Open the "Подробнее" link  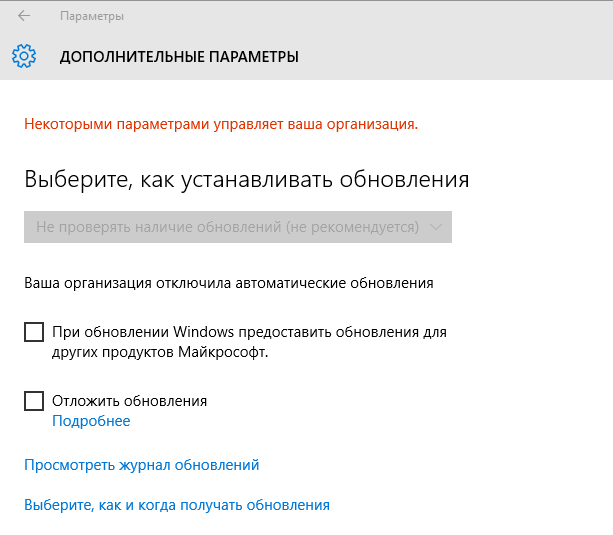[x=91, y=421]
